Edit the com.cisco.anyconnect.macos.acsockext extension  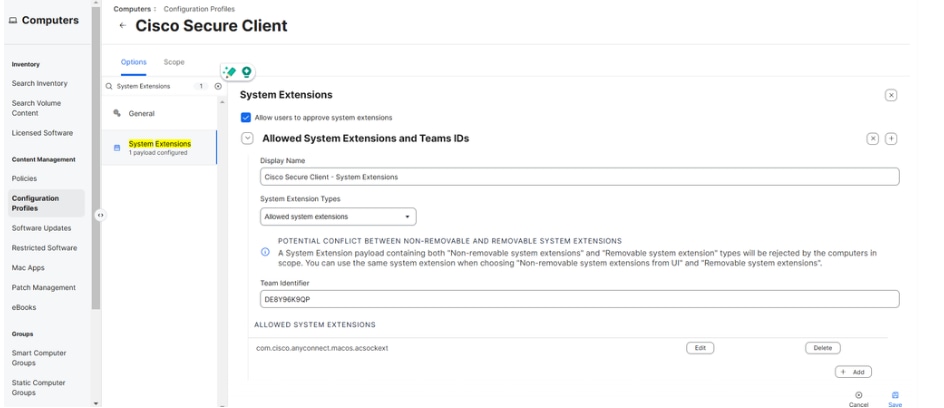700,347
